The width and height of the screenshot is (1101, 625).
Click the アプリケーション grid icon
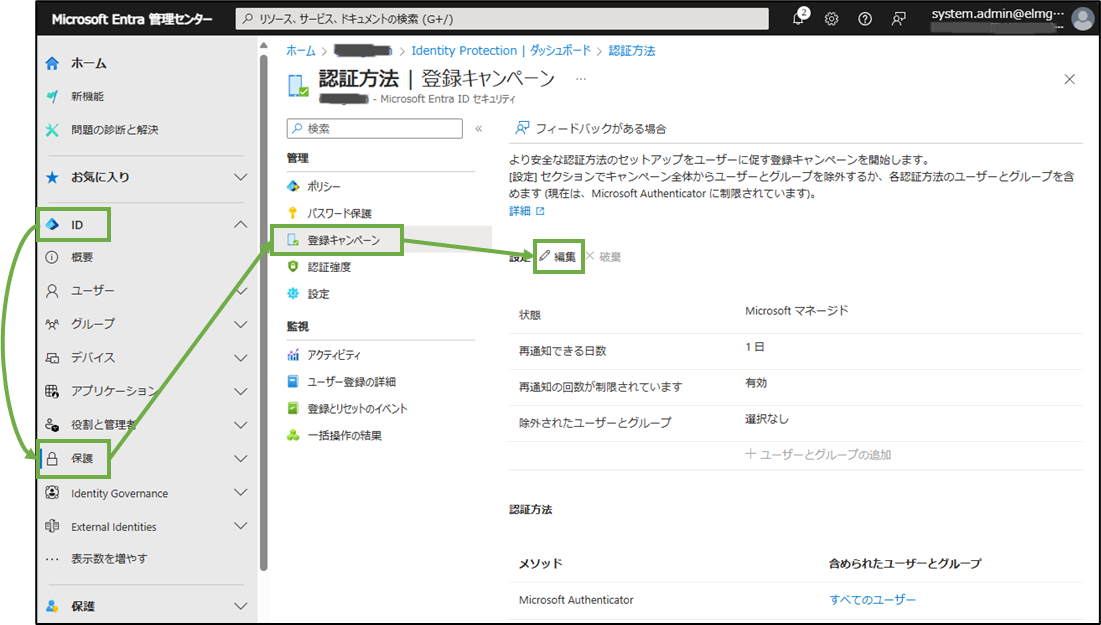(x=52, y=391)
